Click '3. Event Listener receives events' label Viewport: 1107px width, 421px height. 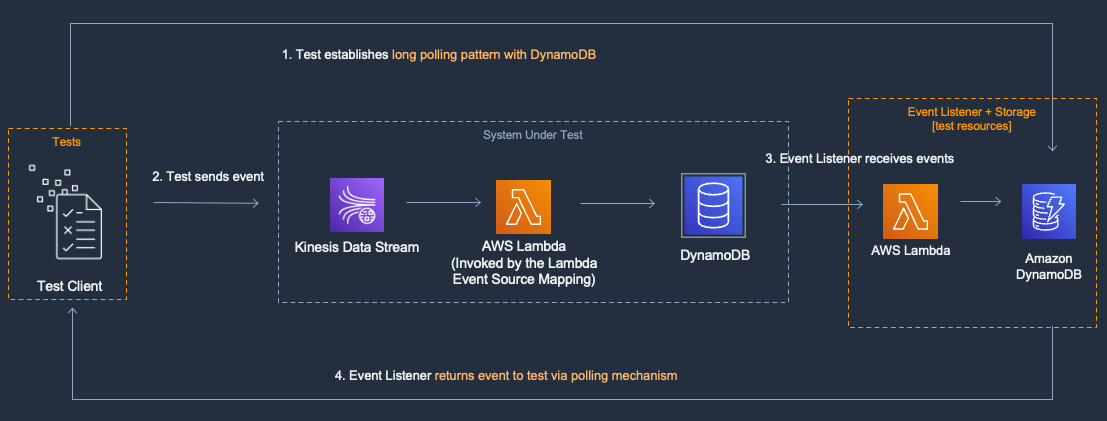pyautogui.click(x=860, y=159)
